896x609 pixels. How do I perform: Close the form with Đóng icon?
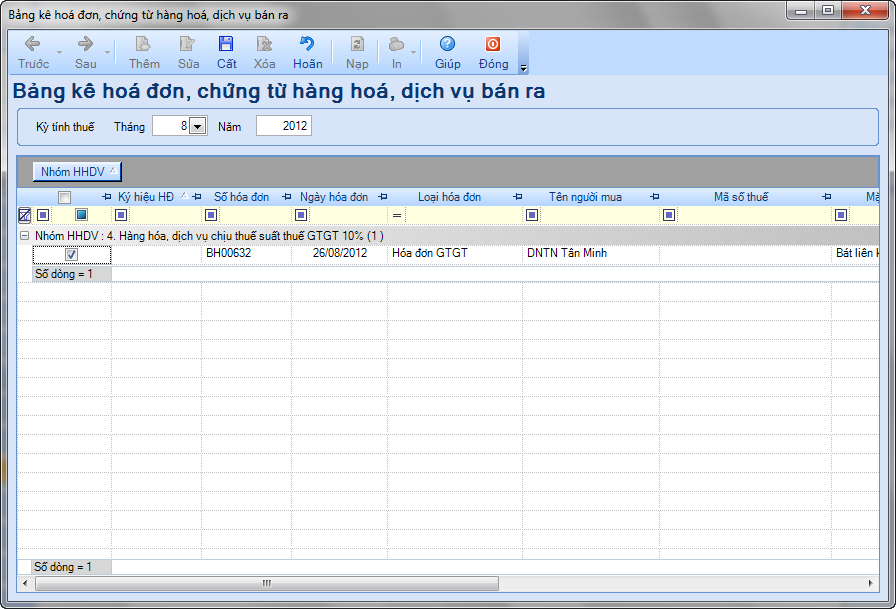(493, 52)
